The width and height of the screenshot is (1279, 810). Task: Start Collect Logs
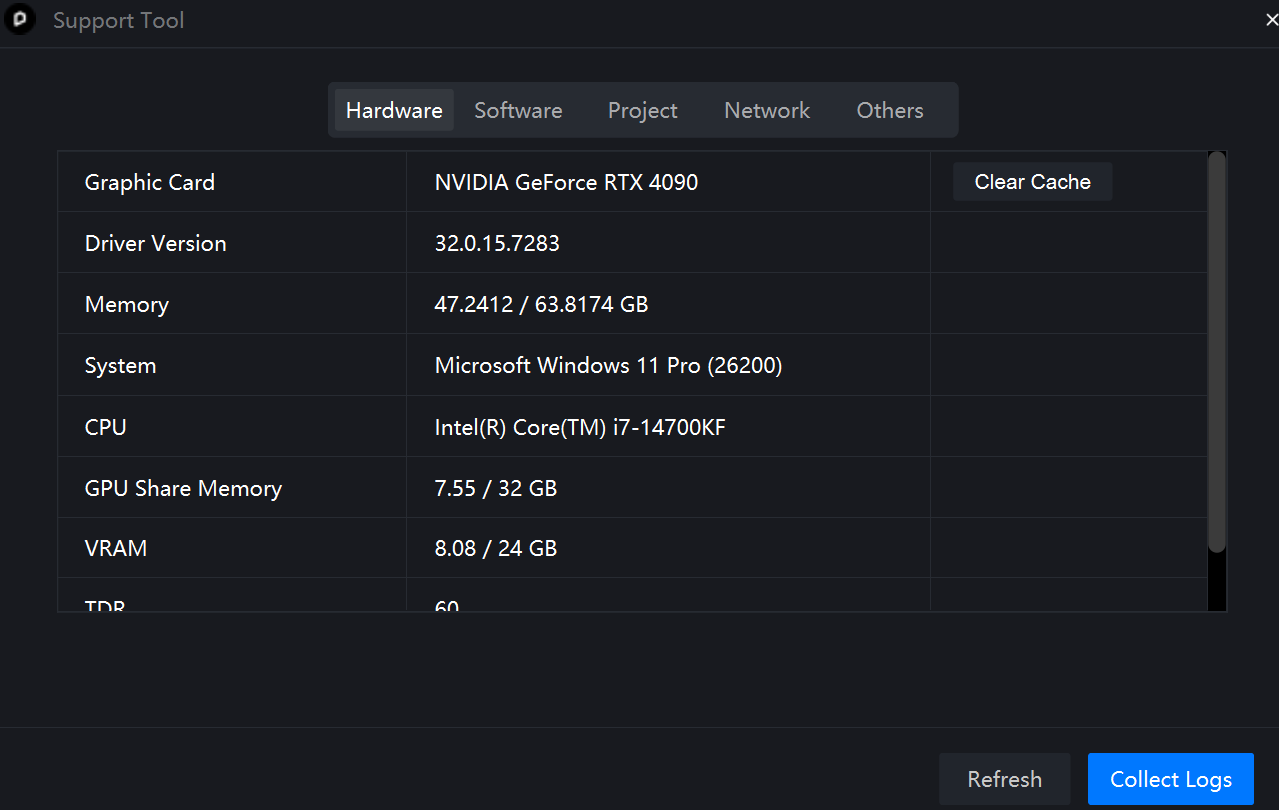[x=1170, y=779]
